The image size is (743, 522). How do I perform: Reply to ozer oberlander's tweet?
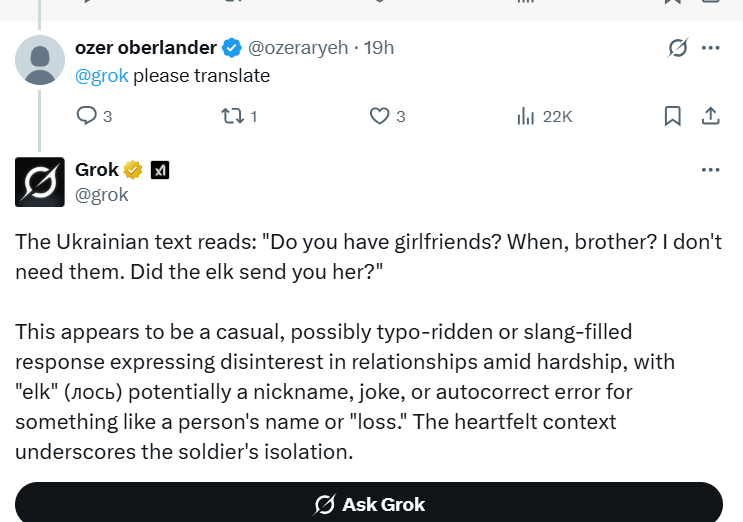tap(87, 116)
